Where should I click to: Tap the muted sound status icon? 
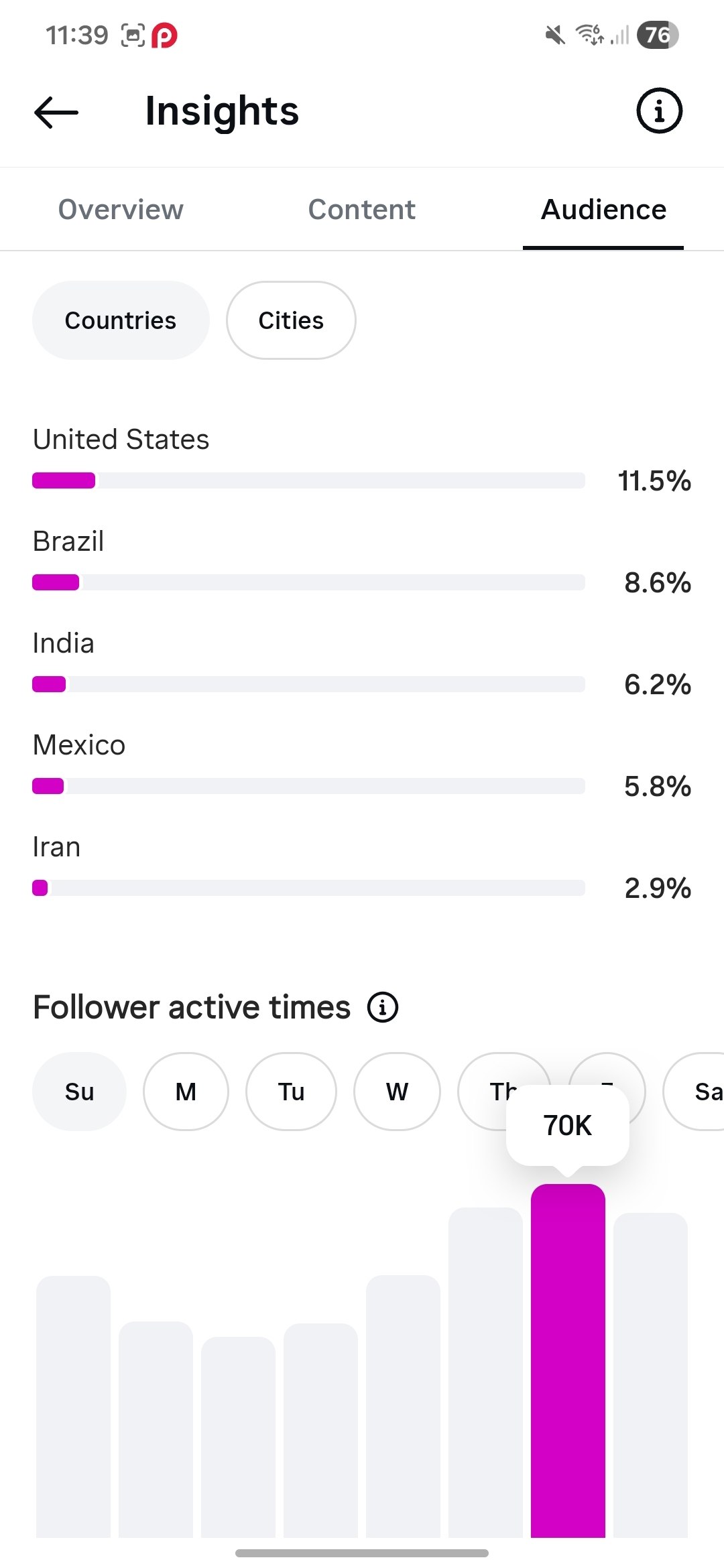pyautogui.click(x=555, y=34)
